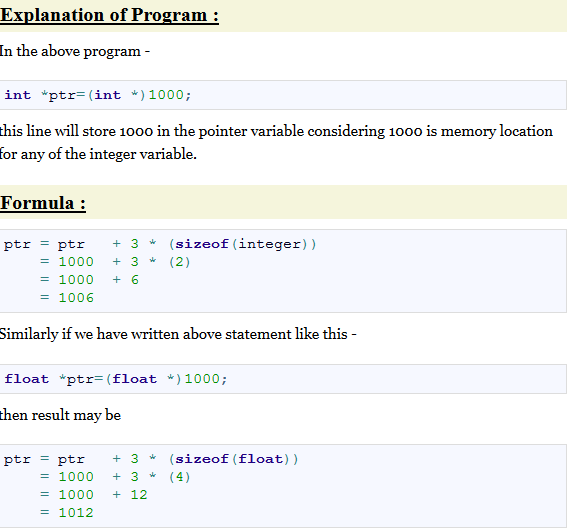Click the float keyword at line start

click(x=26, y=379)
